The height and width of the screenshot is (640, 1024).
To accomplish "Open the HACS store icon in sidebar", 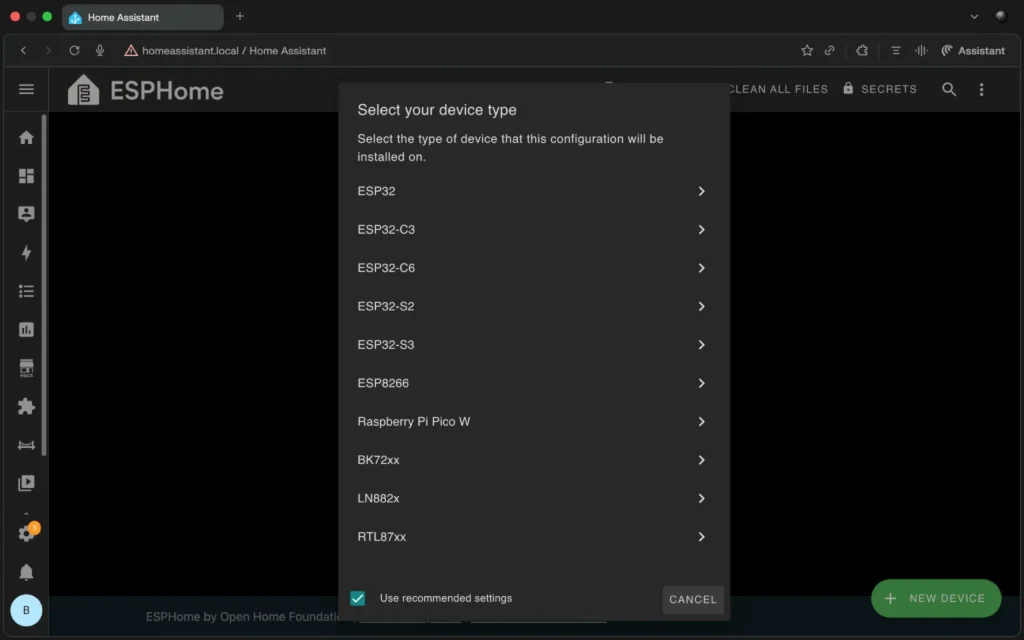I will 26,368.
